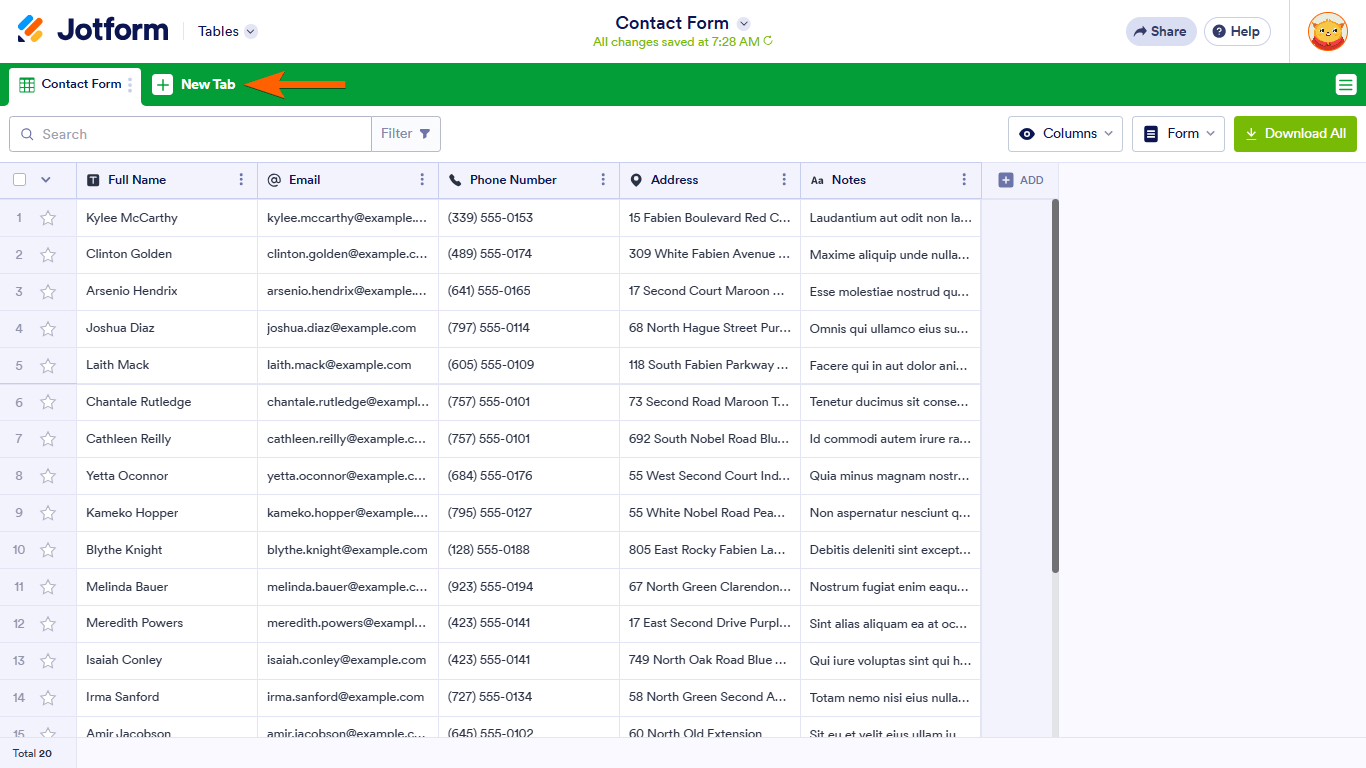Toggle the select all rows checkbox
The image size is (1366, 768).
point(20,180)
